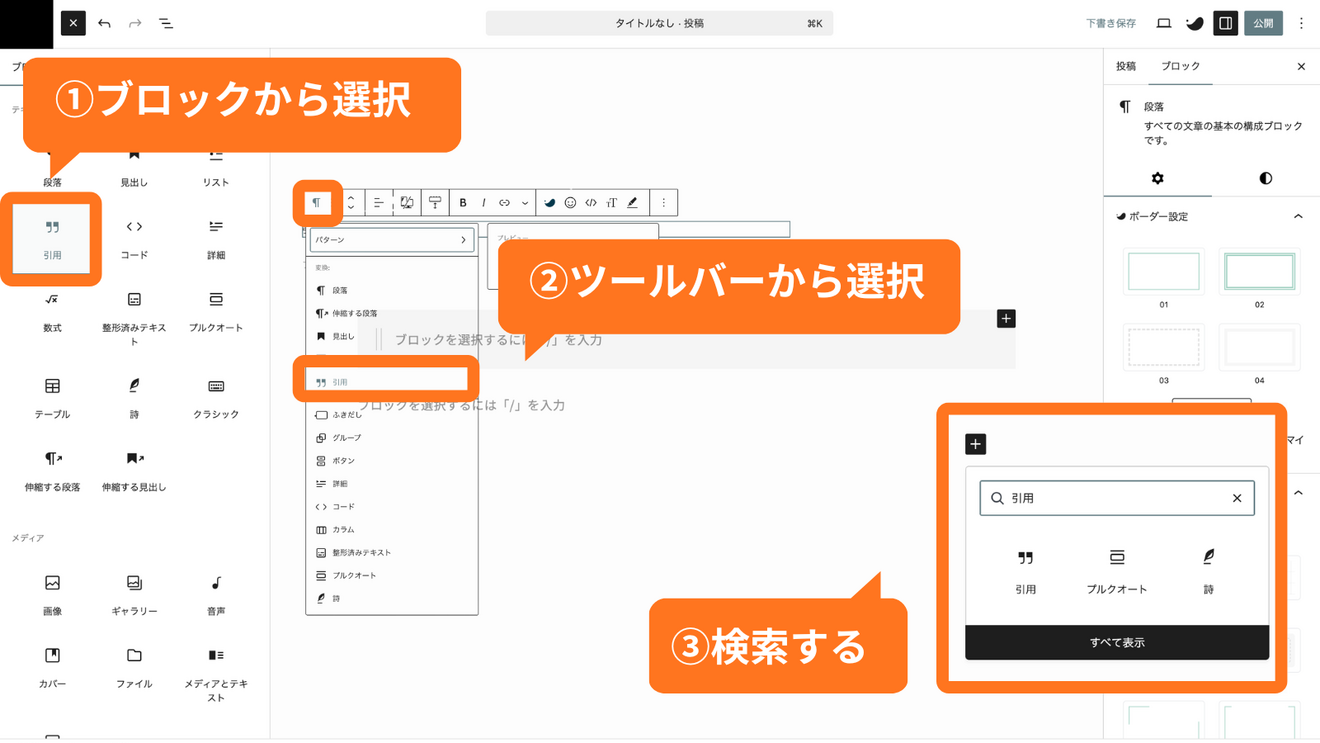Pick the 引用 result in the search popup

point(1025,572)
